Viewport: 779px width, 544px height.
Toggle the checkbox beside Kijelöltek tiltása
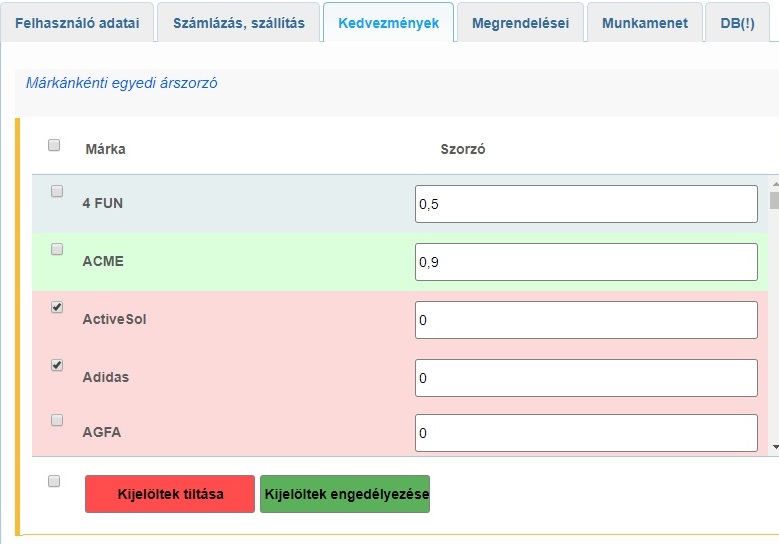pos(54,481)
